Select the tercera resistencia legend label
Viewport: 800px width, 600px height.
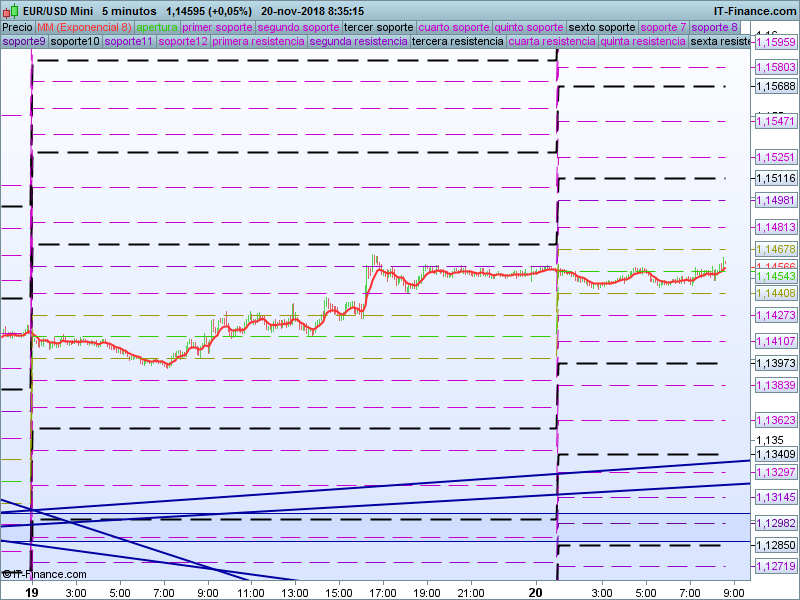coord(458,42)
